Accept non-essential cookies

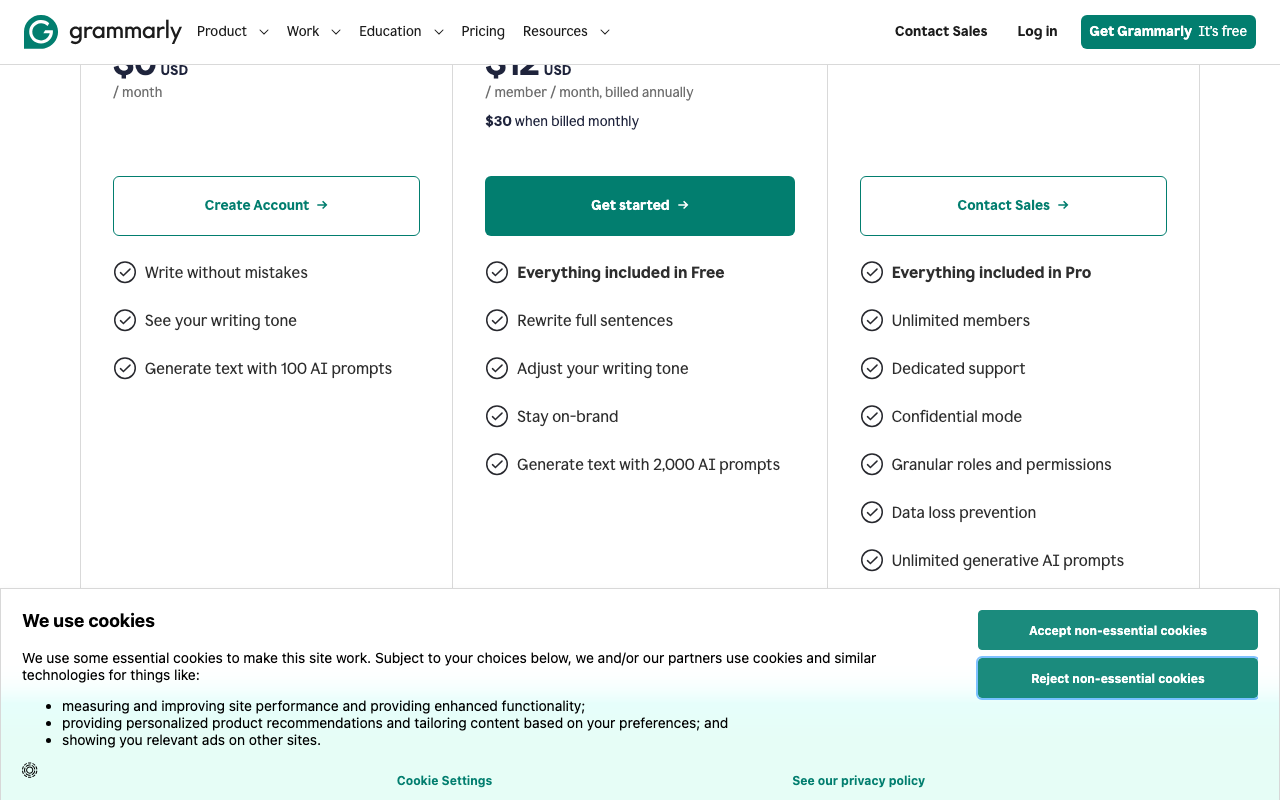coord(1117,630)
